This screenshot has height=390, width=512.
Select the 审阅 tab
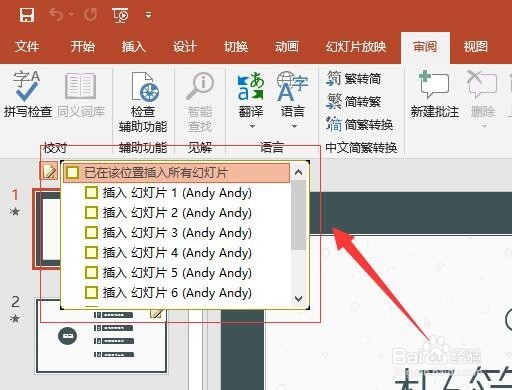click(x=425, y=46)
